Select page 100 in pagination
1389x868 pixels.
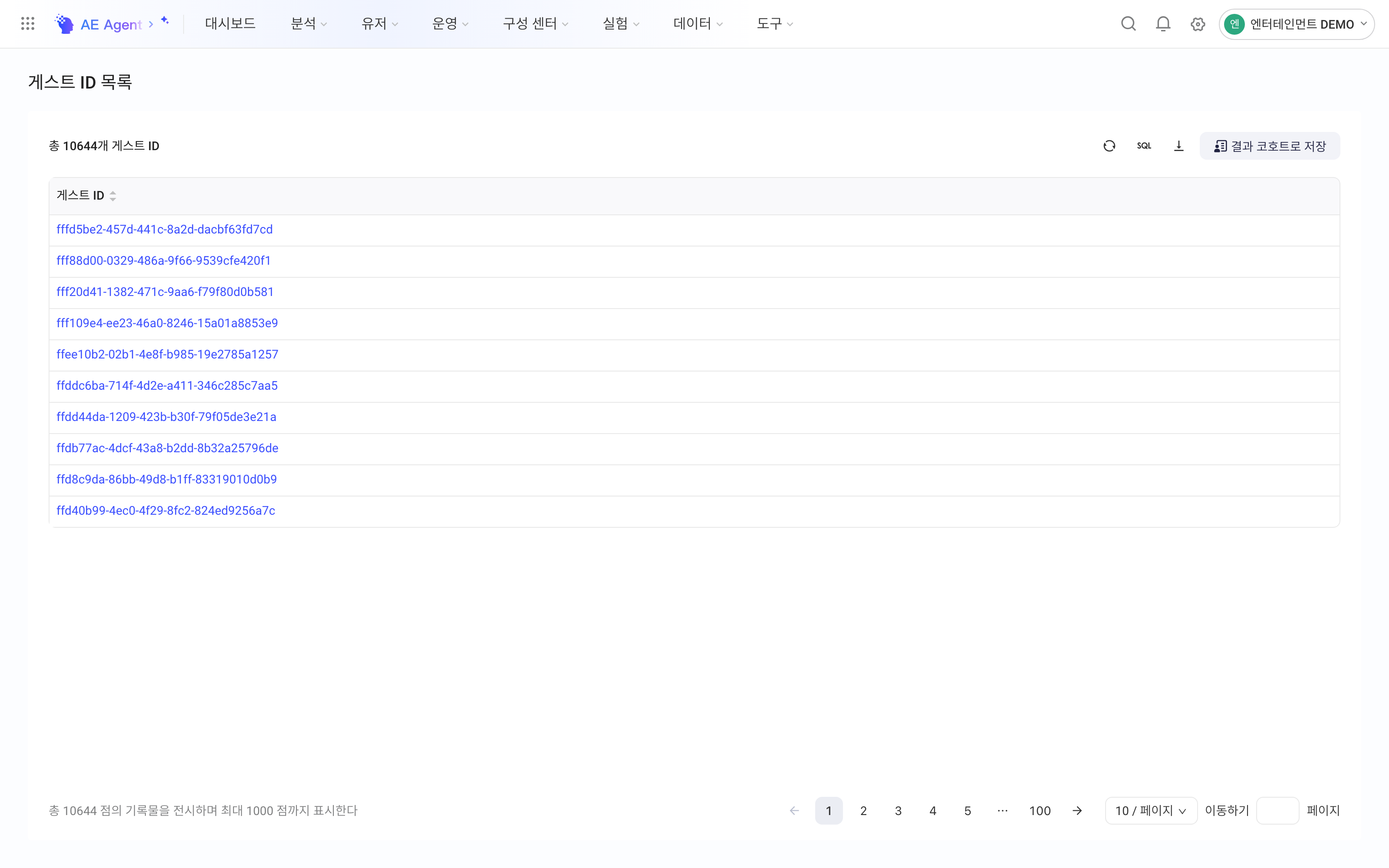(x=1040, y=811)
